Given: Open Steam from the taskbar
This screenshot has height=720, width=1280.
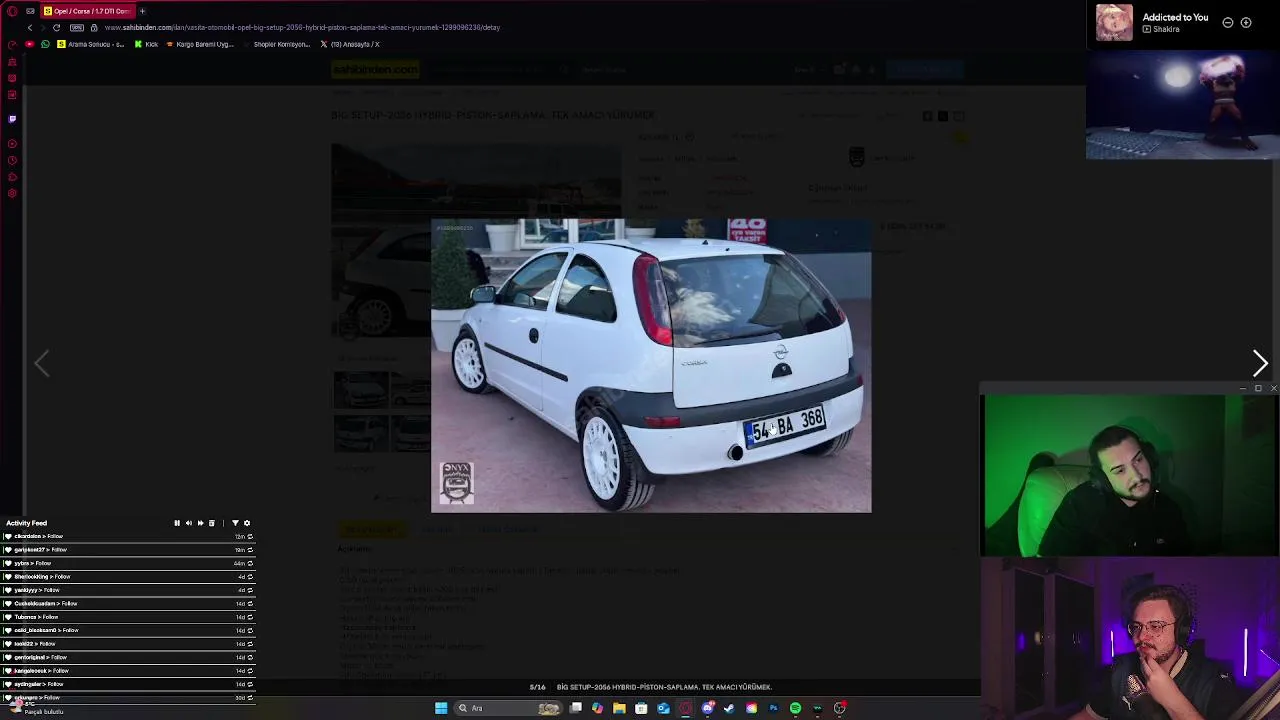Looking at the screenshot, I should point(729,708).
